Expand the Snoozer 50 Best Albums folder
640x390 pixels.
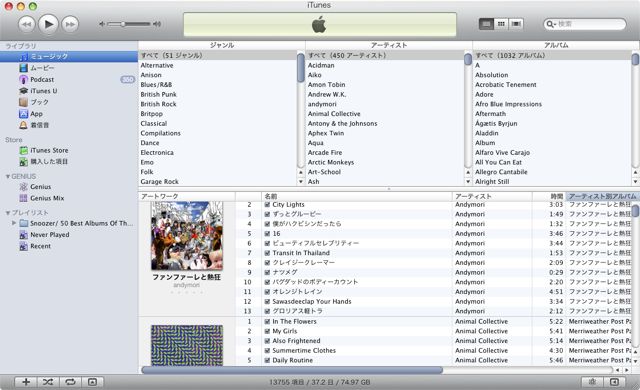click(14, 223)
